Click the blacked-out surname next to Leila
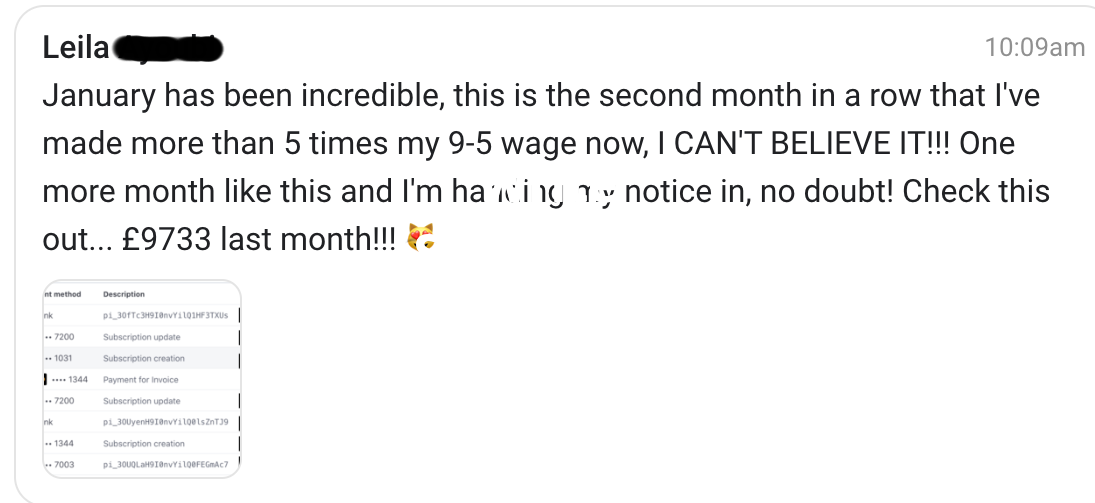Viewport: 1095px width, 503px height. tap(168, 49)
